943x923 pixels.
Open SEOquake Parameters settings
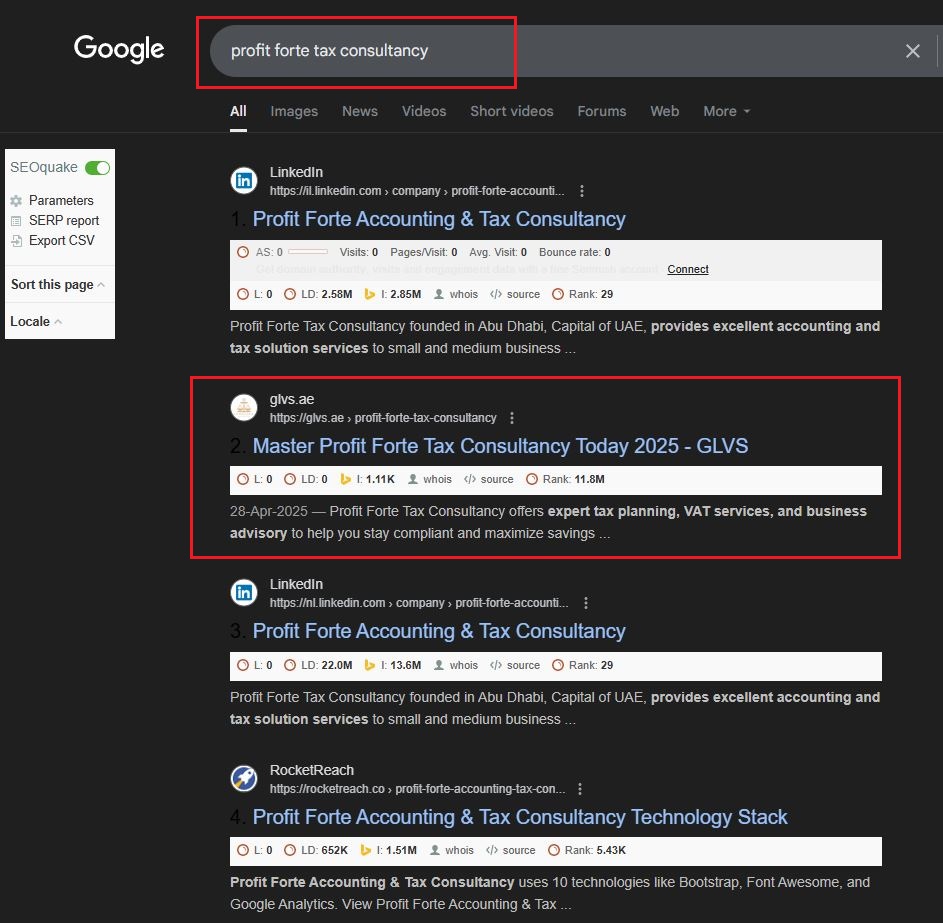pos(60,201)
